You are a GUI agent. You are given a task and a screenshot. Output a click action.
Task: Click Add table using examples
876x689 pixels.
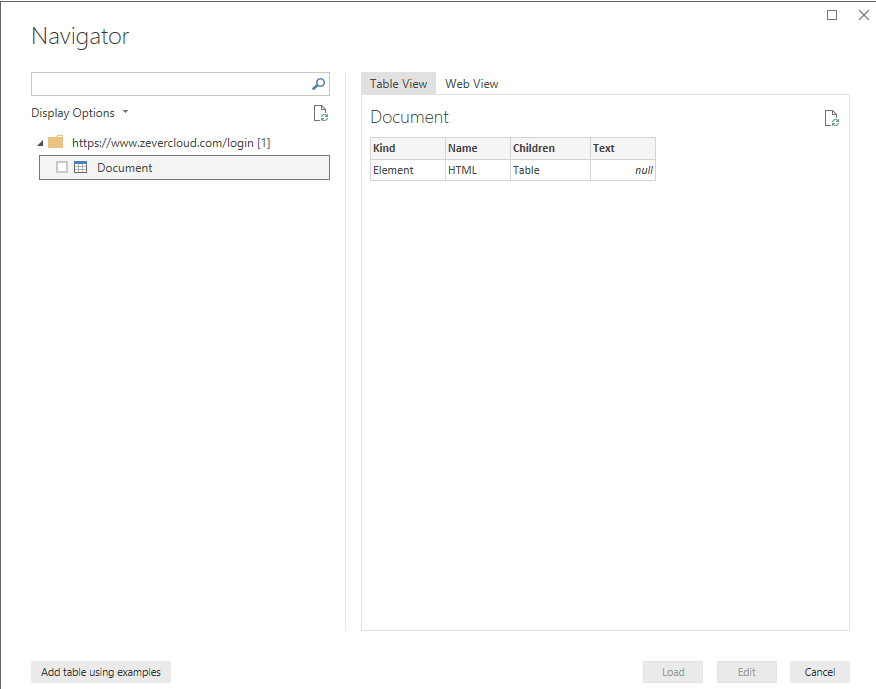[x=101, y=672]
